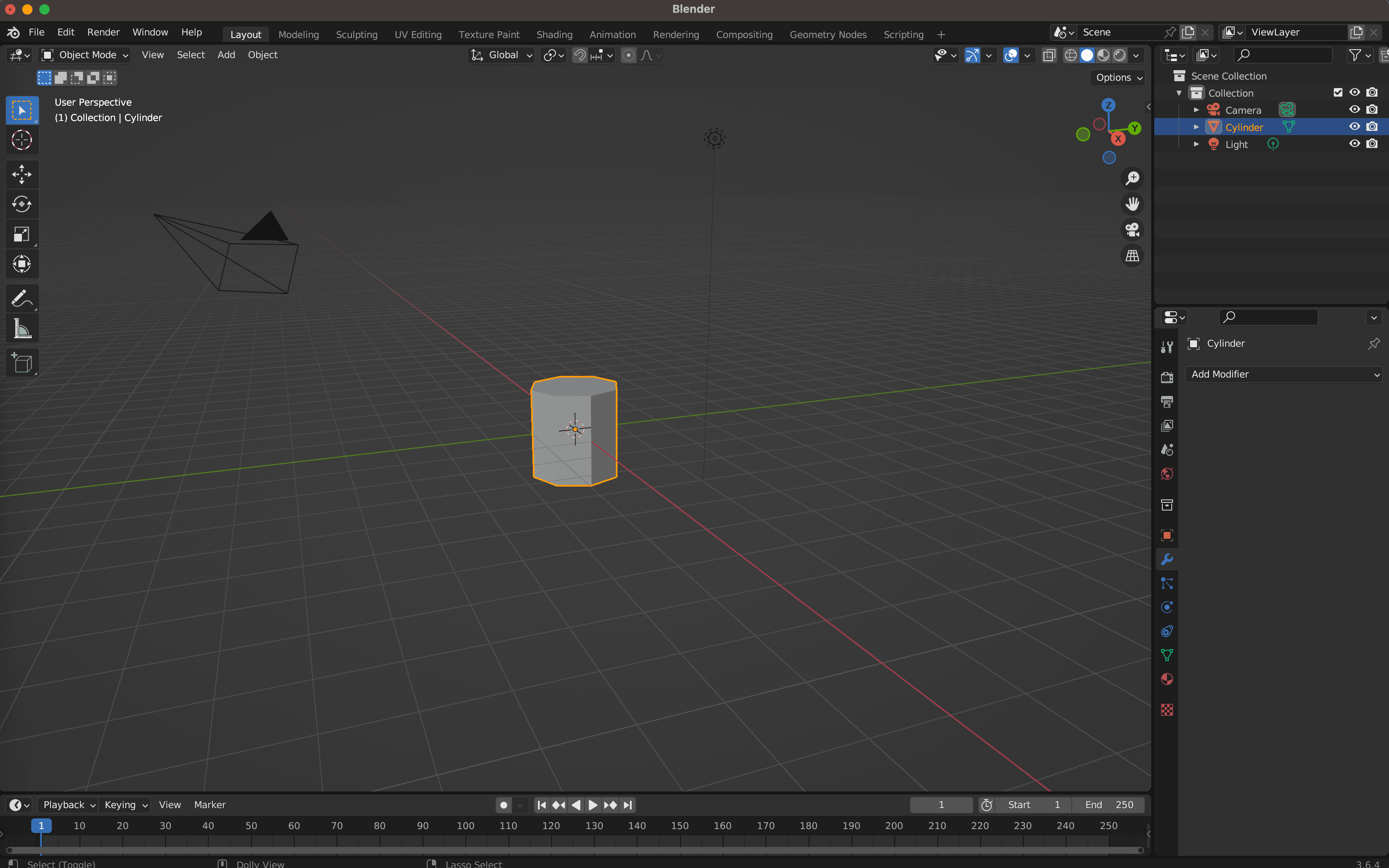Viewport: 1389px width, 868px height.
Task: Click frame 100 on the timeline ruler
Action: 465,826
